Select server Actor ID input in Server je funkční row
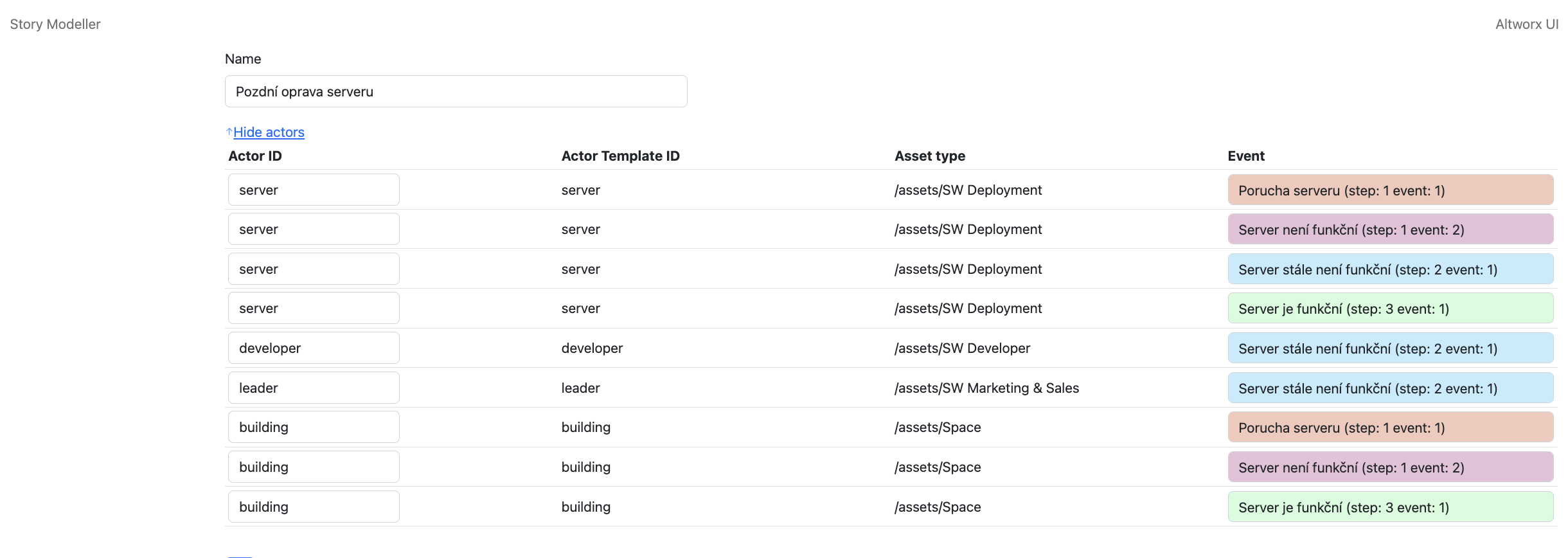Screen dimensions: 1568x558 pyautogui.click(x=314, y=309)
